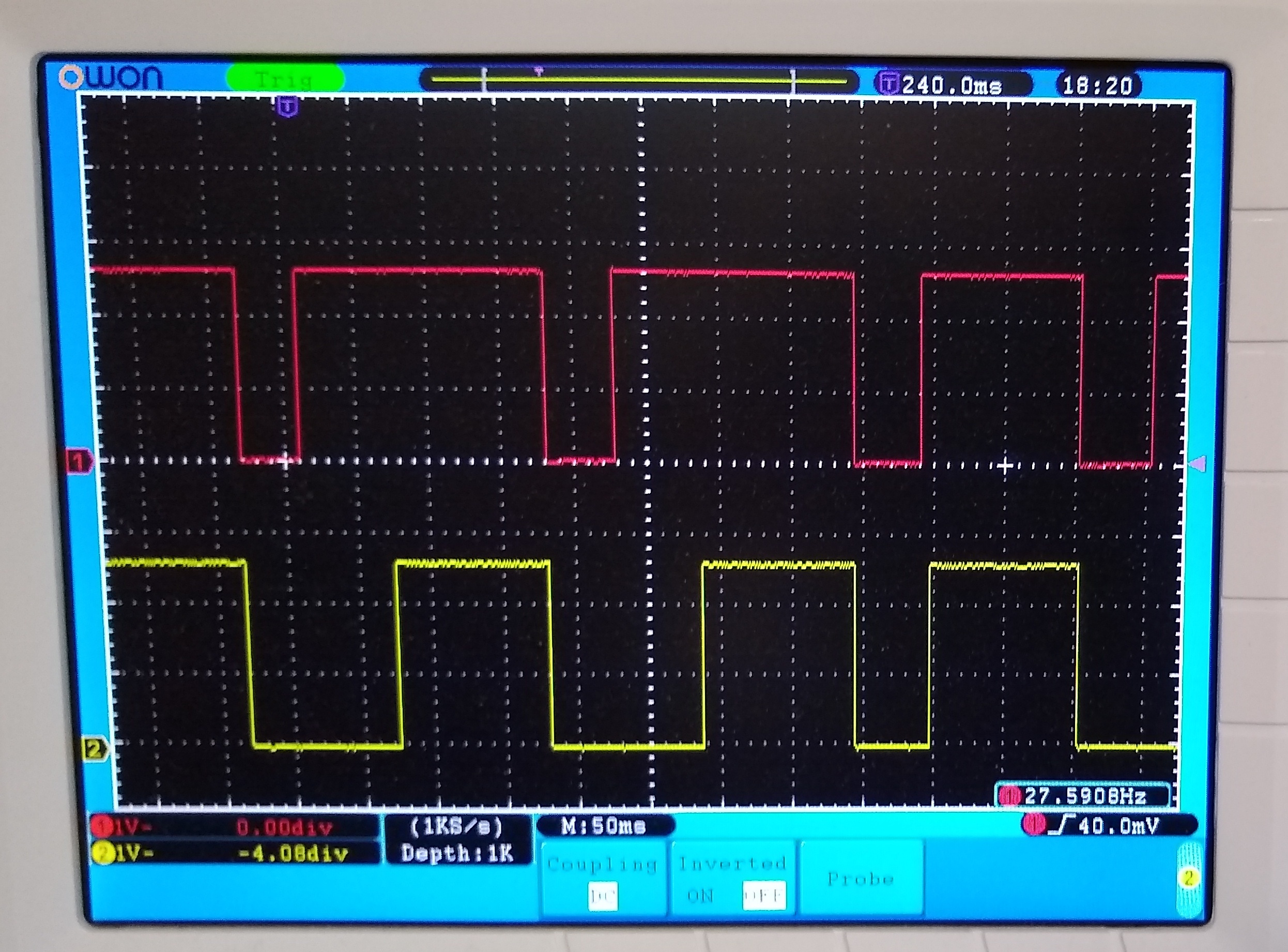
Task: Select the yellow channel 2 ground marker
Action: point(96,749)
